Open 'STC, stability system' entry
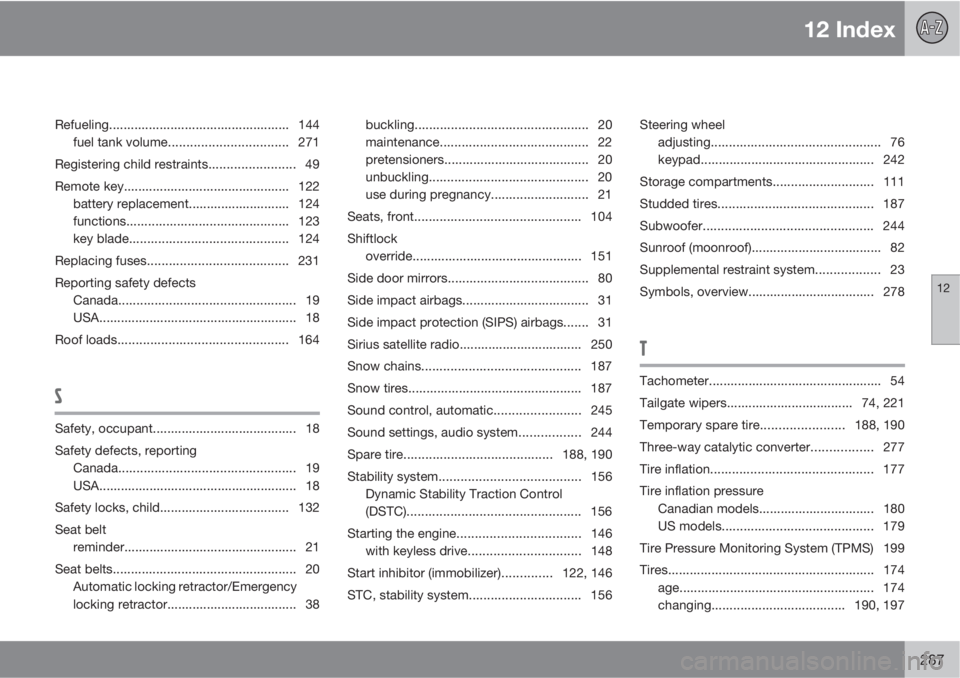Image resolution: width=960 pixels, height=678 pixels. pos(479,595)
